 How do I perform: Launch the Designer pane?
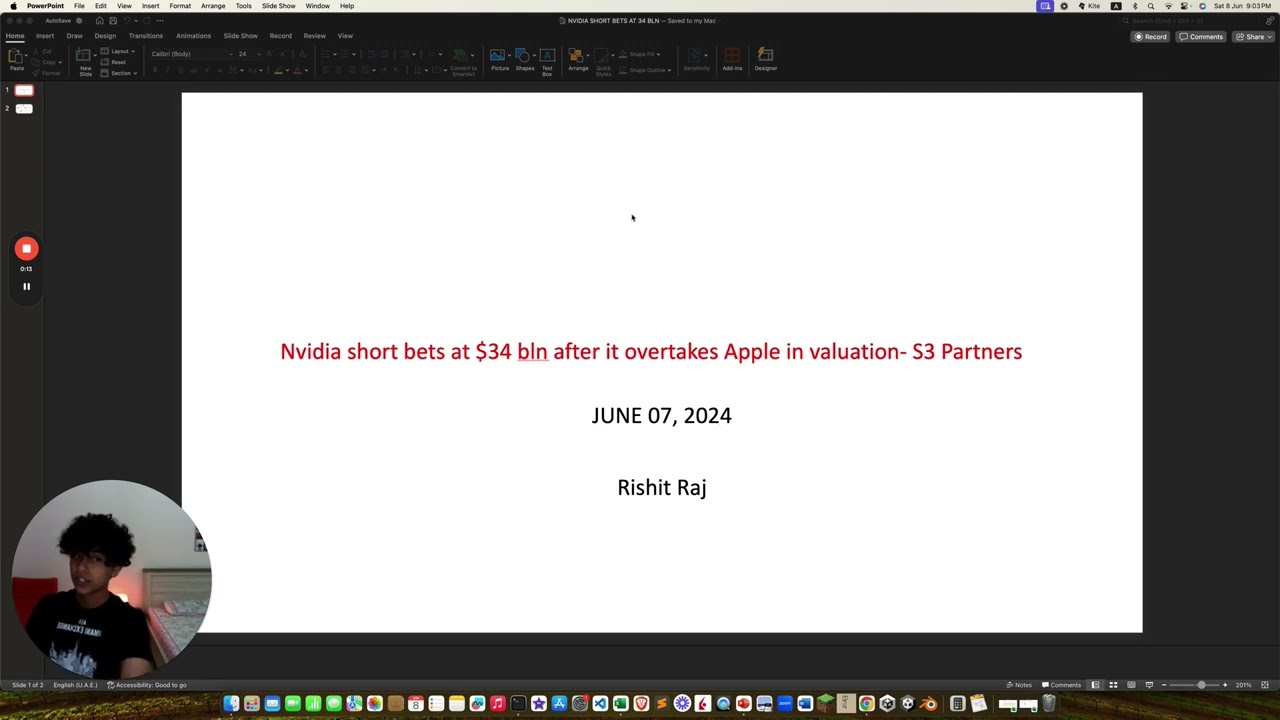click(x=766, y=60)
